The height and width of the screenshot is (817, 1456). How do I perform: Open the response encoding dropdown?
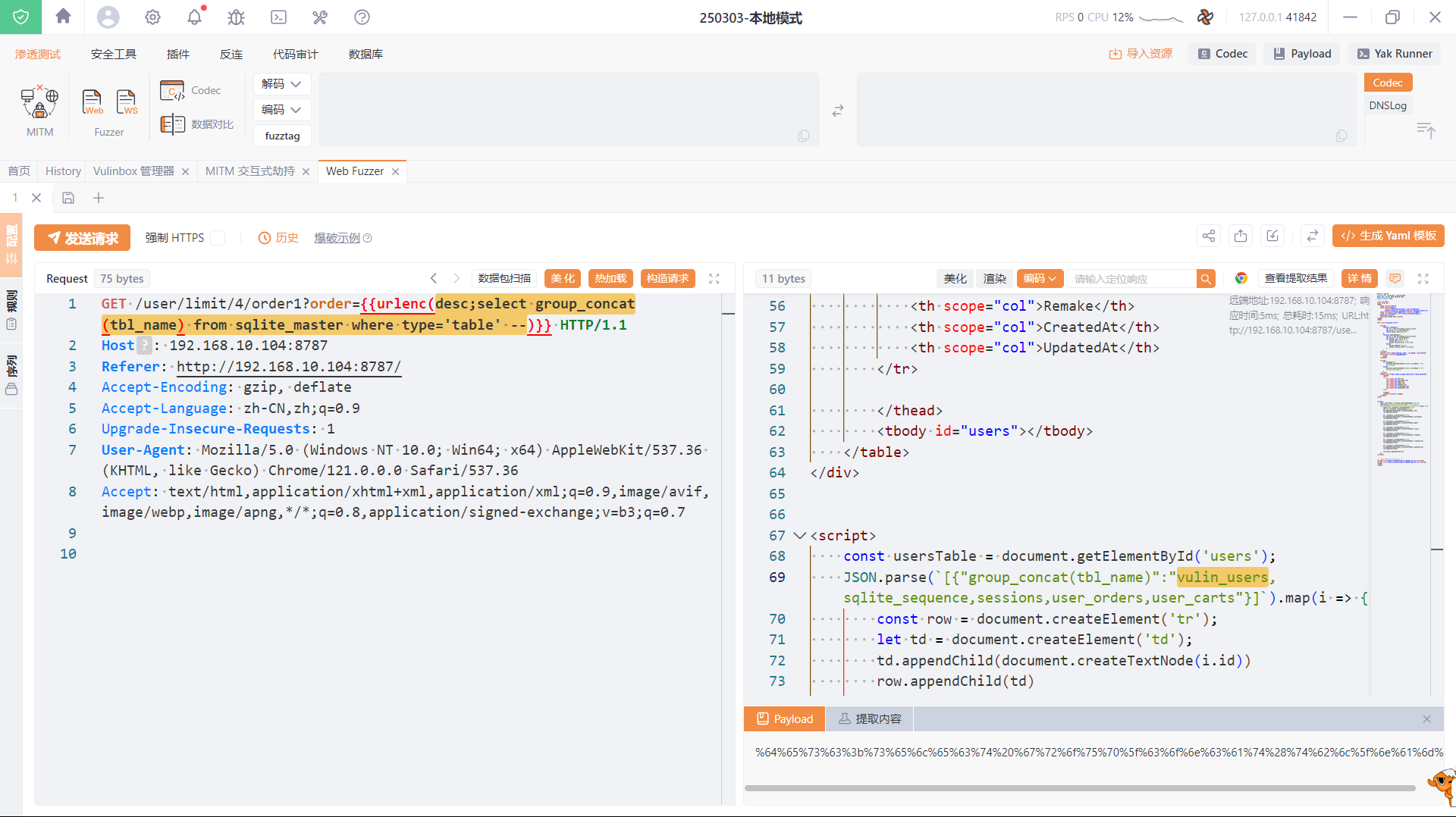click(x=1040, y=278)
